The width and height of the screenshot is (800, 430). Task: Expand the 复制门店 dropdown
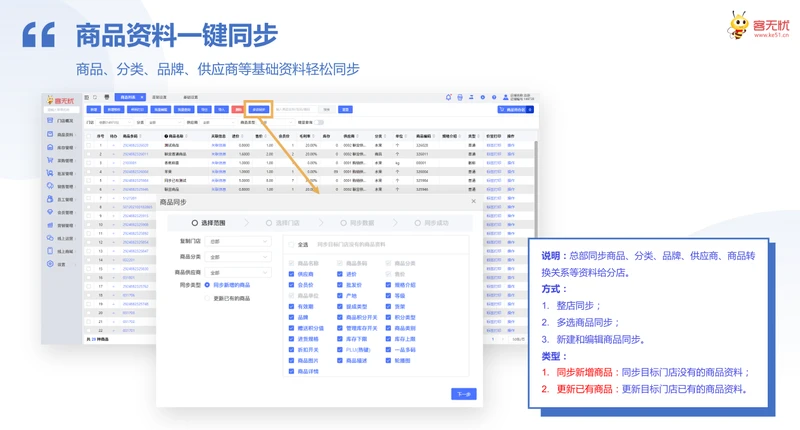[238, 242]
